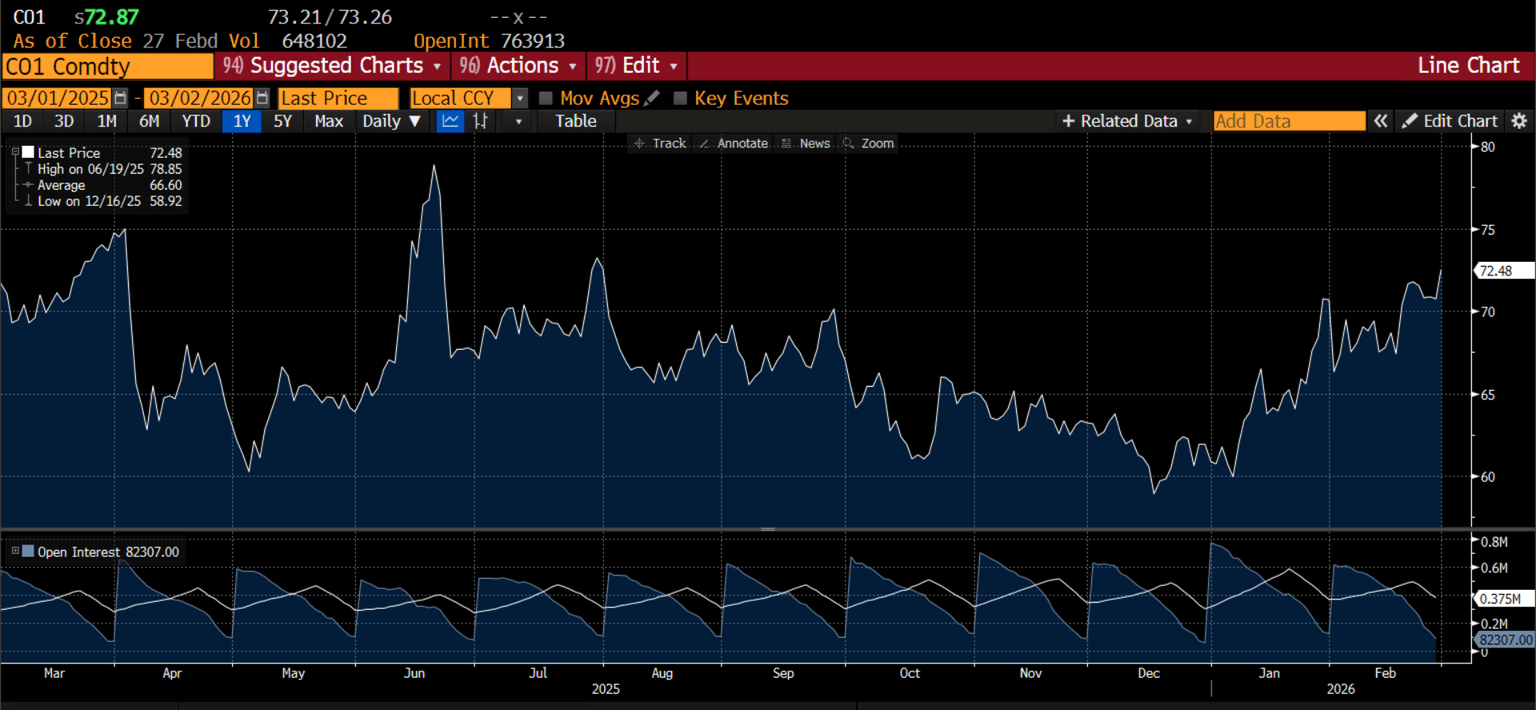Open the Table view button
Viewport: 1536px width, 710px height.
[575, 121]
